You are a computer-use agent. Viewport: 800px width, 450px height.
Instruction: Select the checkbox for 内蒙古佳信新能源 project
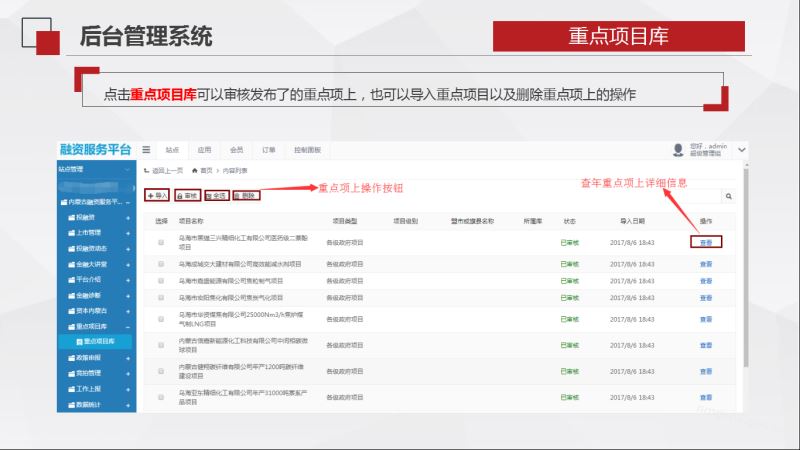pos(161,345)
